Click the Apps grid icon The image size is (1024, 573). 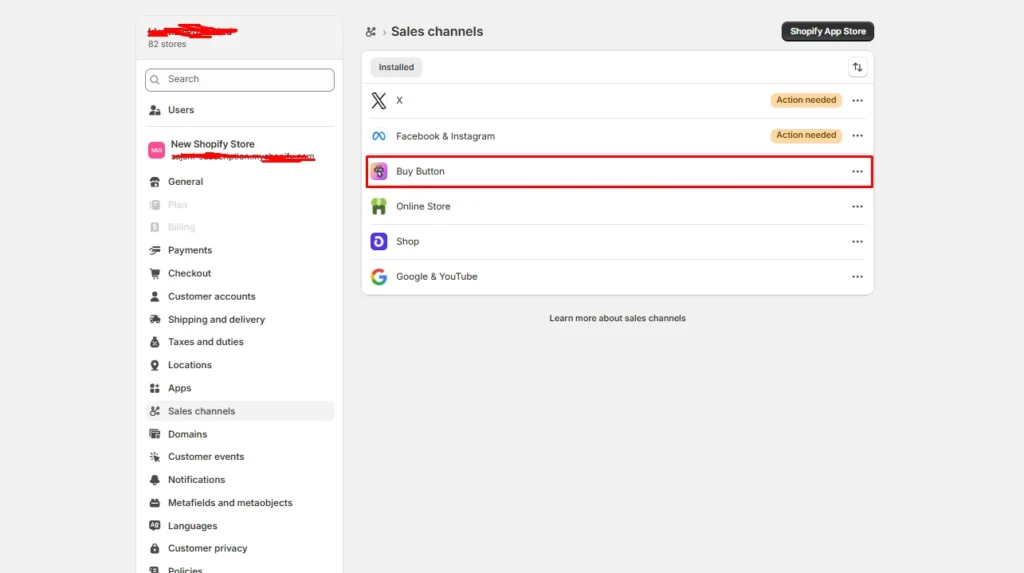(x=155, y=388)
